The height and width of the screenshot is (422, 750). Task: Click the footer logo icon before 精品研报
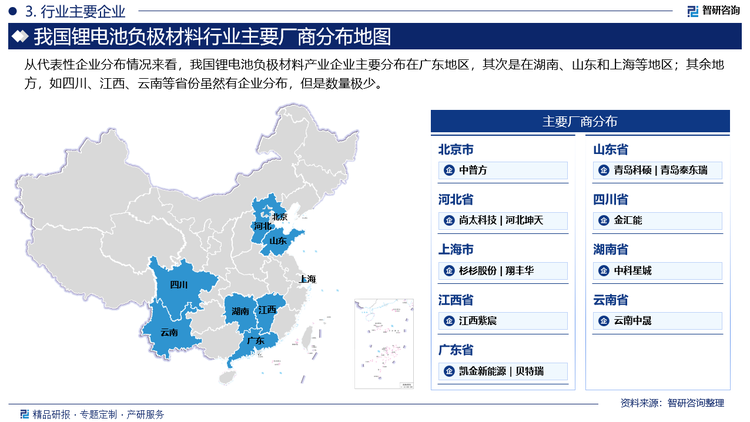[24, 414]
